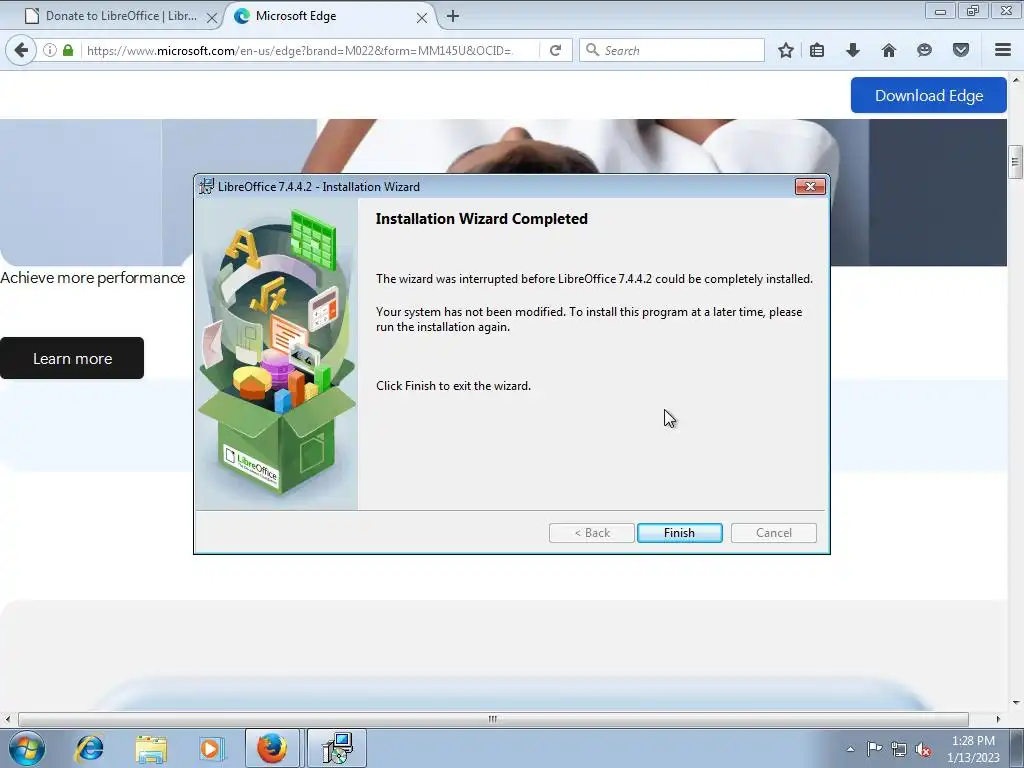This screenshot has height=768, width=1024.
Task: Click the horizontal scrollbar left arrow
Action: 7,719
